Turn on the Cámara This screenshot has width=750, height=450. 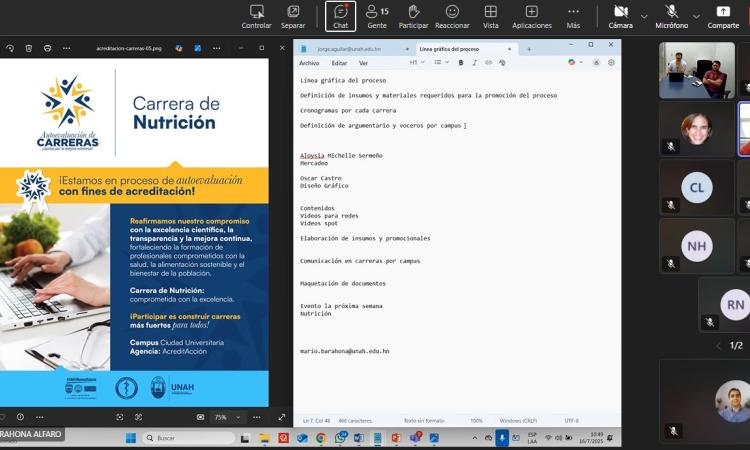point(620,17)
